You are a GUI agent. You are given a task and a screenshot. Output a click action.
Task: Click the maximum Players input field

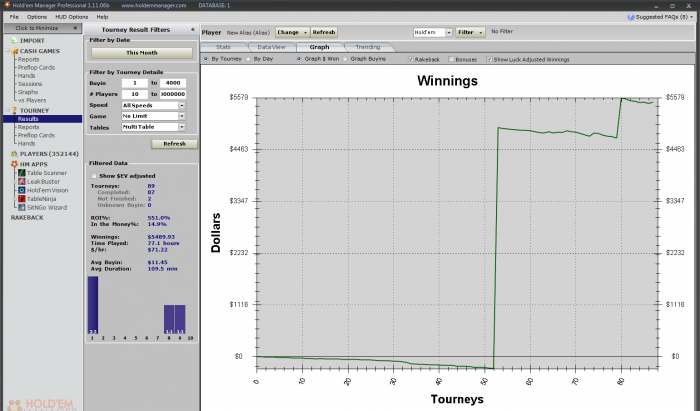[173, 94]
